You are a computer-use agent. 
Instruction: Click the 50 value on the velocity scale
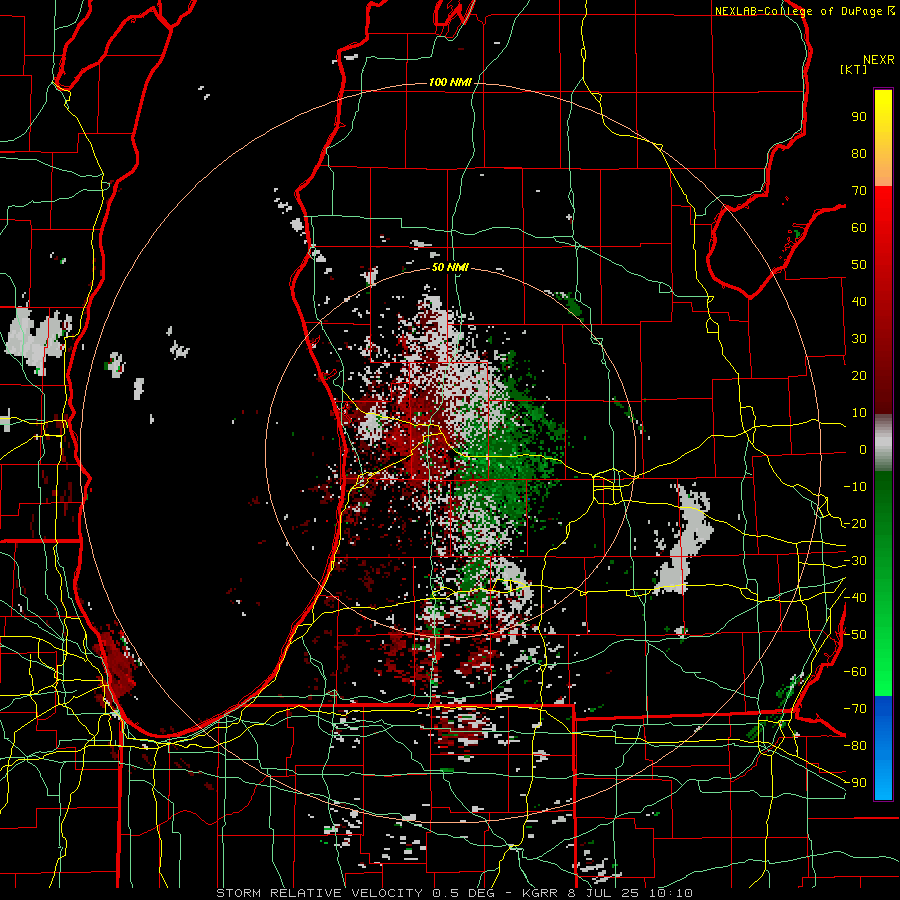tap(859, 265)
